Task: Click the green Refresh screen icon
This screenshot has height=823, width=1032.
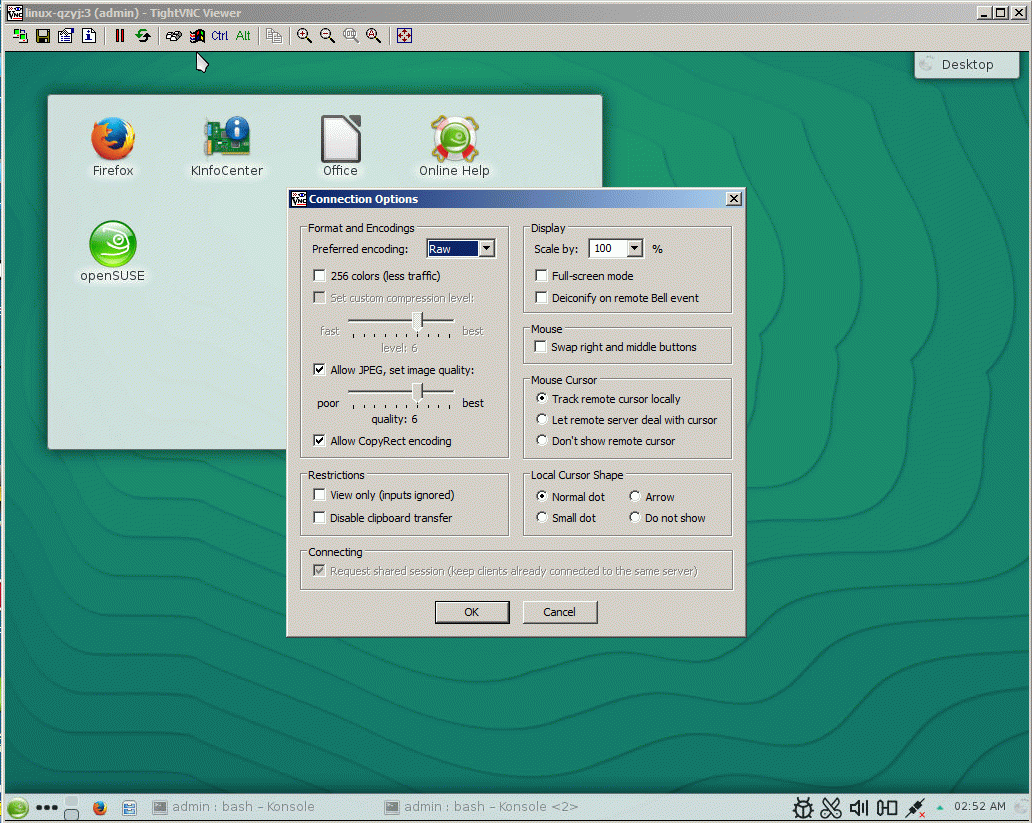Action: [143, 36]
